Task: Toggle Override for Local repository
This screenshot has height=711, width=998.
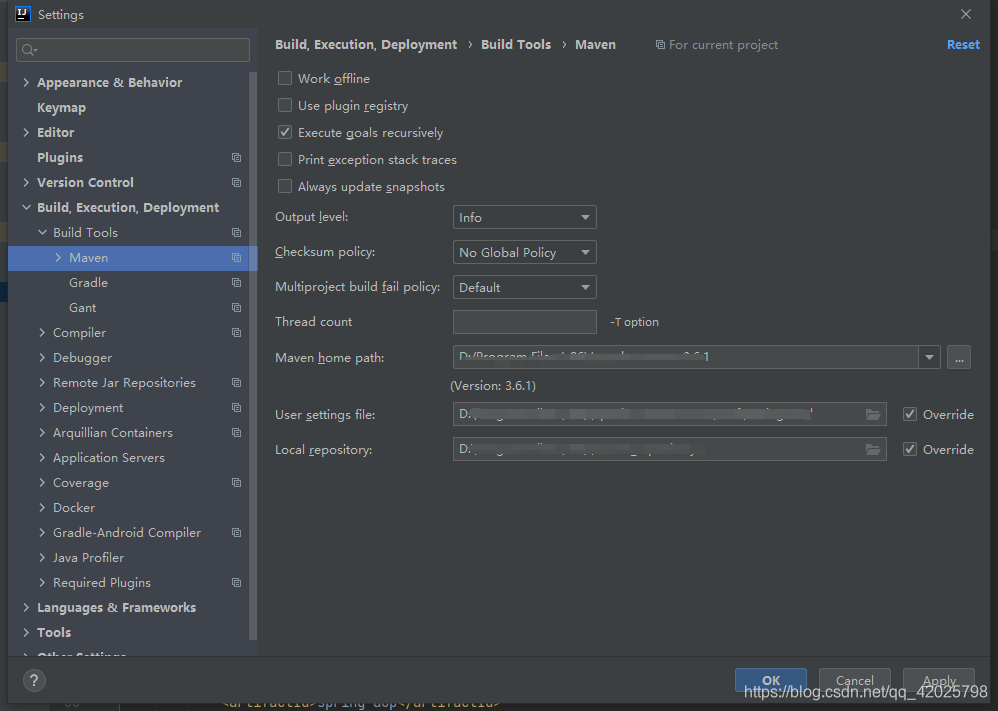Action: coord(910,449)
